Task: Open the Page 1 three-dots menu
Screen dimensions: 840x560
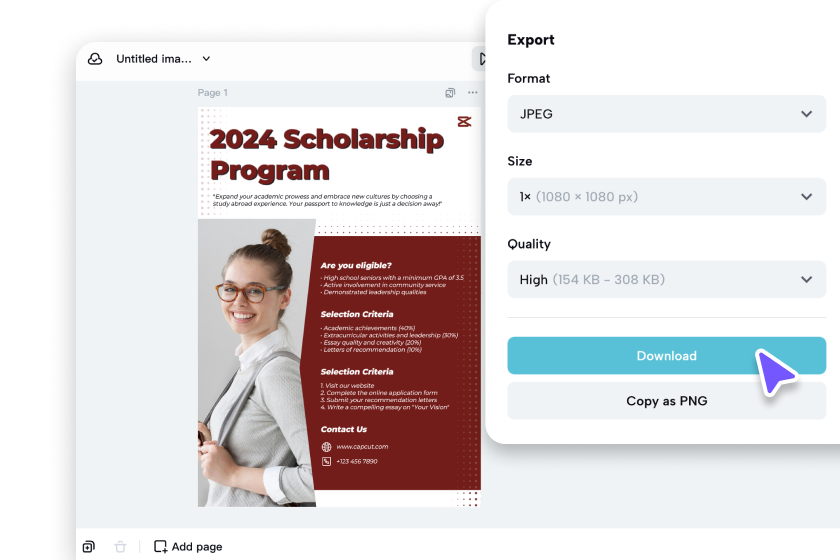Action: 473,93
